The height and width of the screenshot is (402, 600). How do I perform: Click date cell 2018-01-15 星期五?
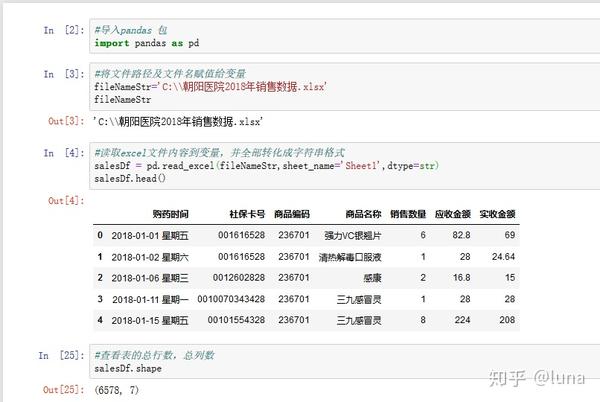pos(150,321)
